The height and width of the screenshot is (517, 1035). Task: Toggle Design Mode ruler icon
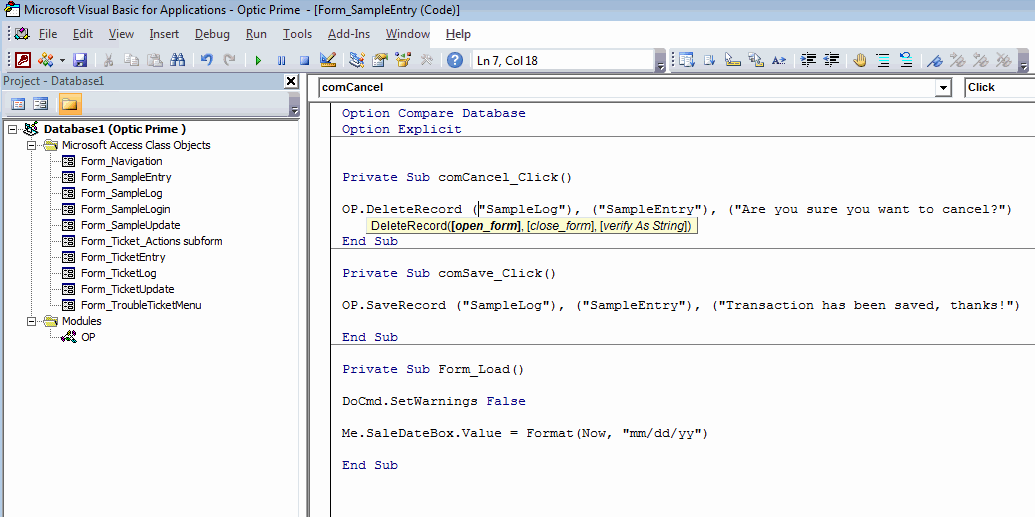(x=327, y=60)
